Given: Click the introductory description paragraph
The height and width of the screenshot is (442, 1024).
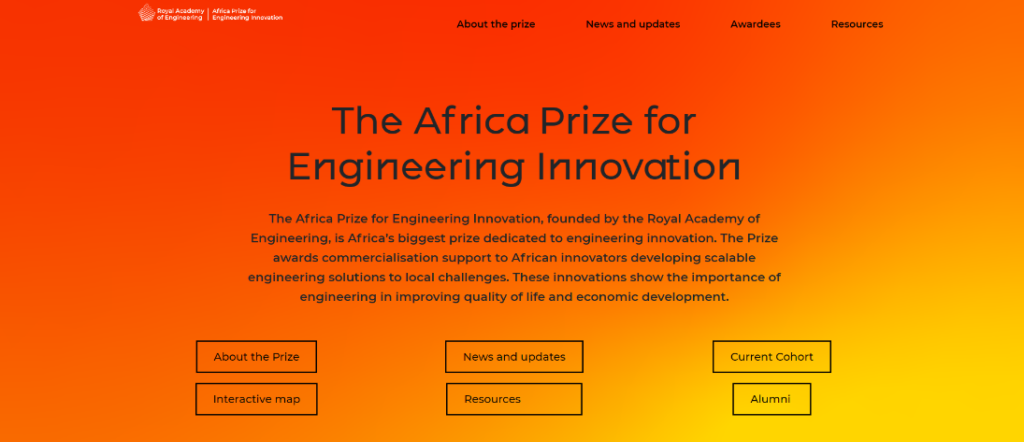Looking at the screenshot, I should (x=513, y=257).
